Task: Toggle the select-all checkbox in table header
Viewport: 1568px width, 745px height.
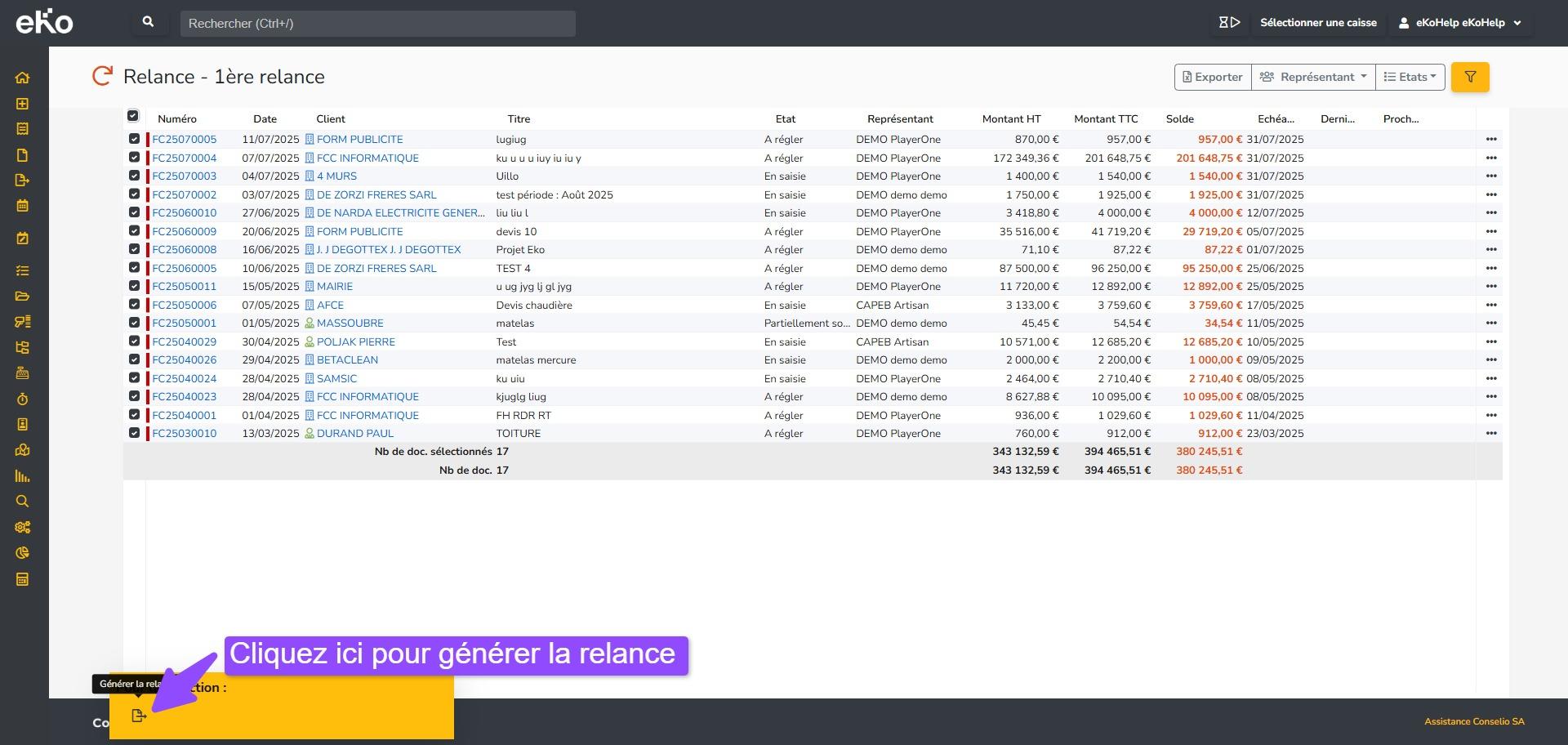Action: click(x=133, y=116)
